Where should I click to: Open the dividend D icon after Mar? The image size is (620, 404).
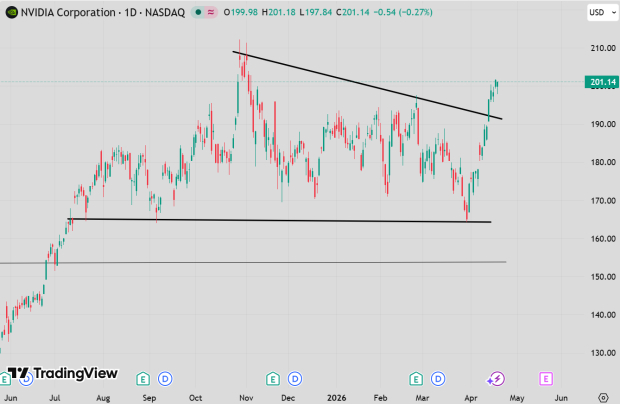pyautogui.click(x=438, y=379)
